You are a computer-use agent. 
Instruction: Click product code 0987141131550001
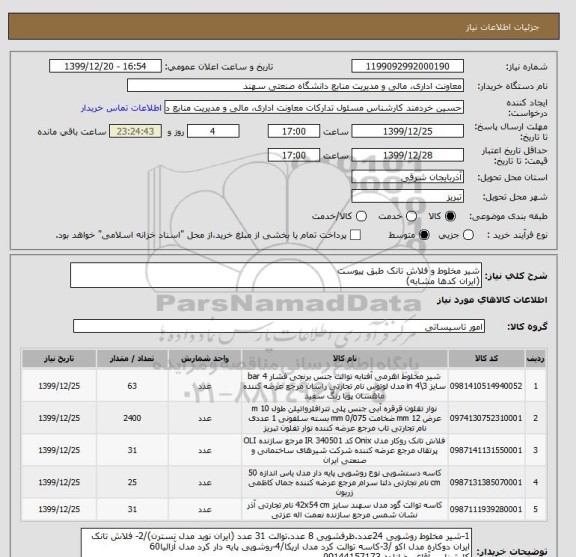point(486,450)
